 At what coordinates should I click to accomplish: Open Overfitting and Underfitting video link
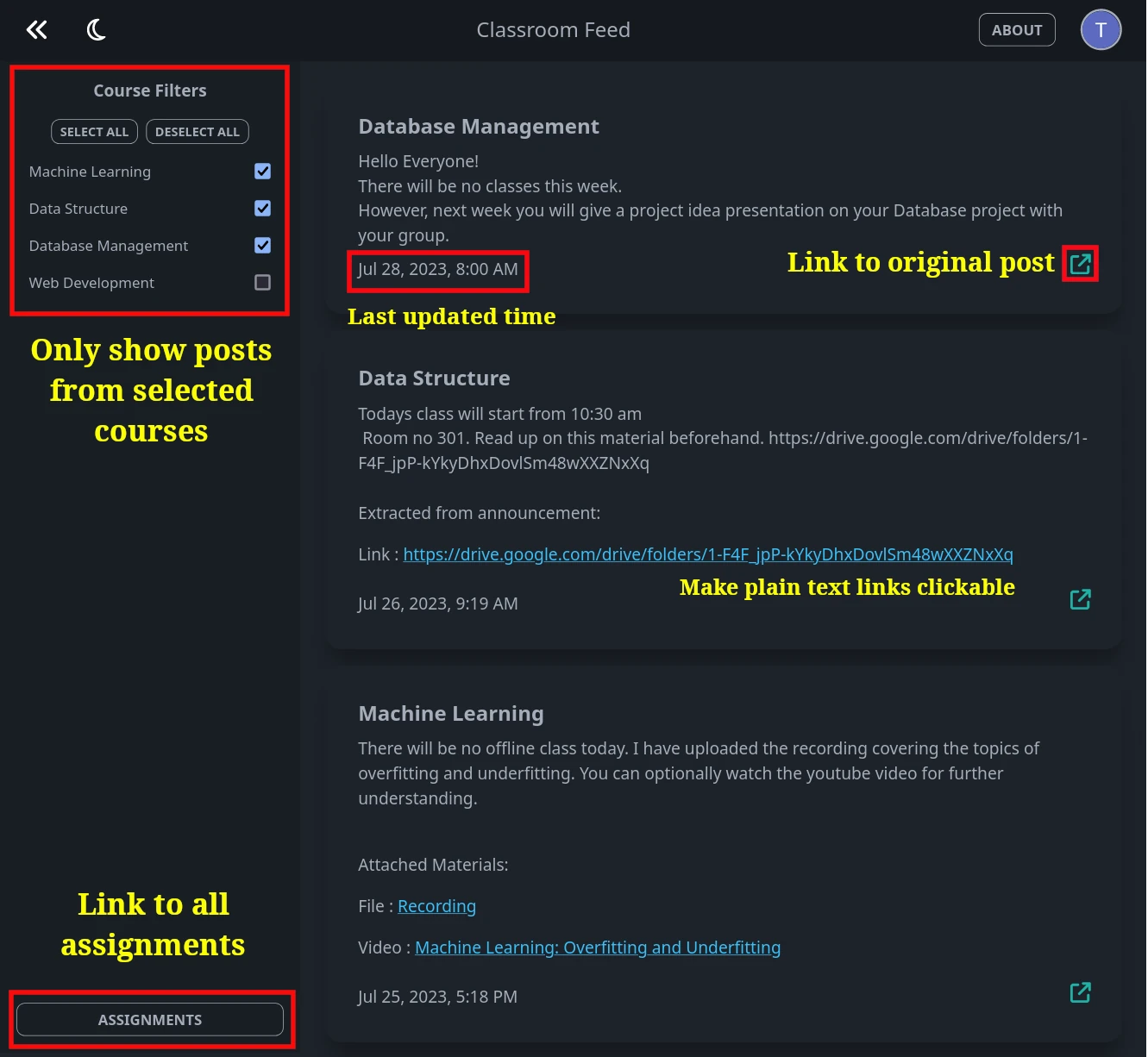(x=598, y=948)
